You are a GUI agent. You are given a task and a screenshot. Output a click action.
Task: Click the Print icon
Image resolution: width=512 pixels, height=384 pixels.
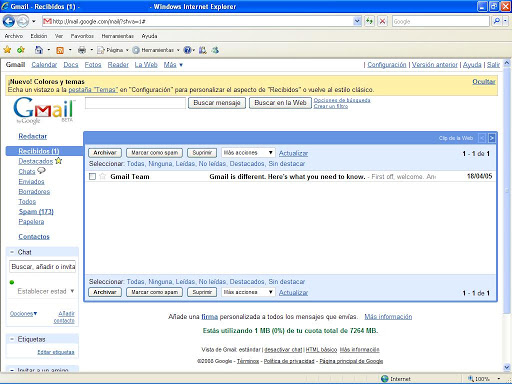[82, 50]
